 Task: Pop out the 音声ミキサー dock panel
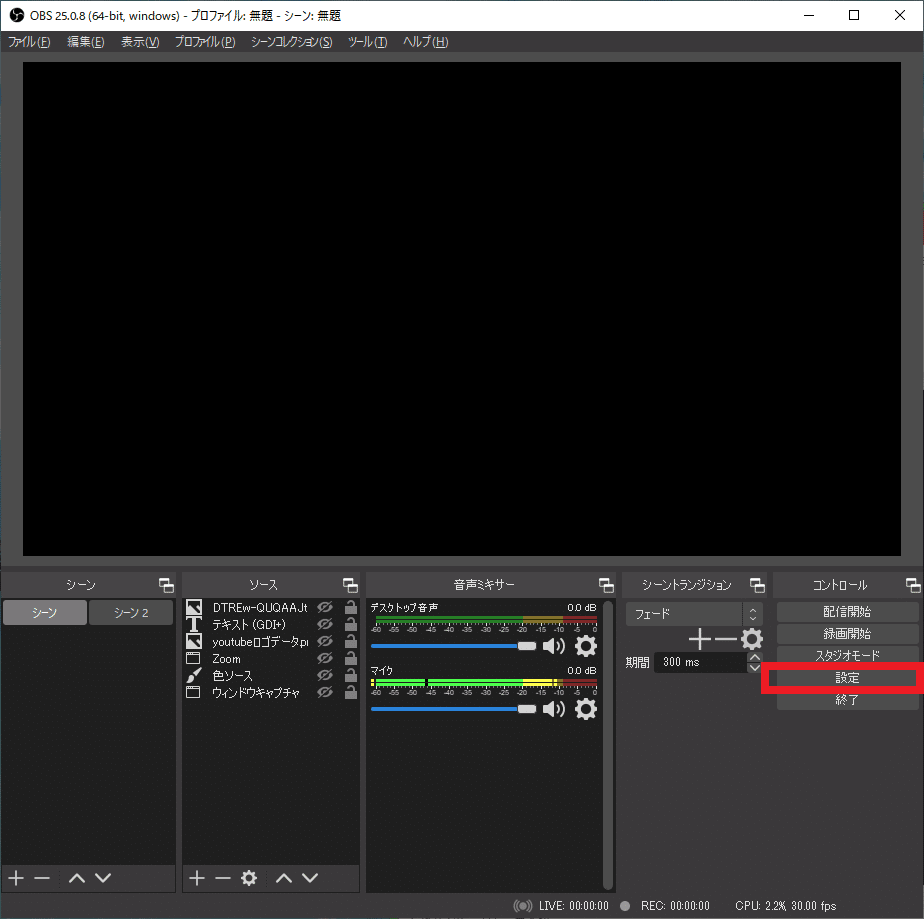(x=606, y=585)
